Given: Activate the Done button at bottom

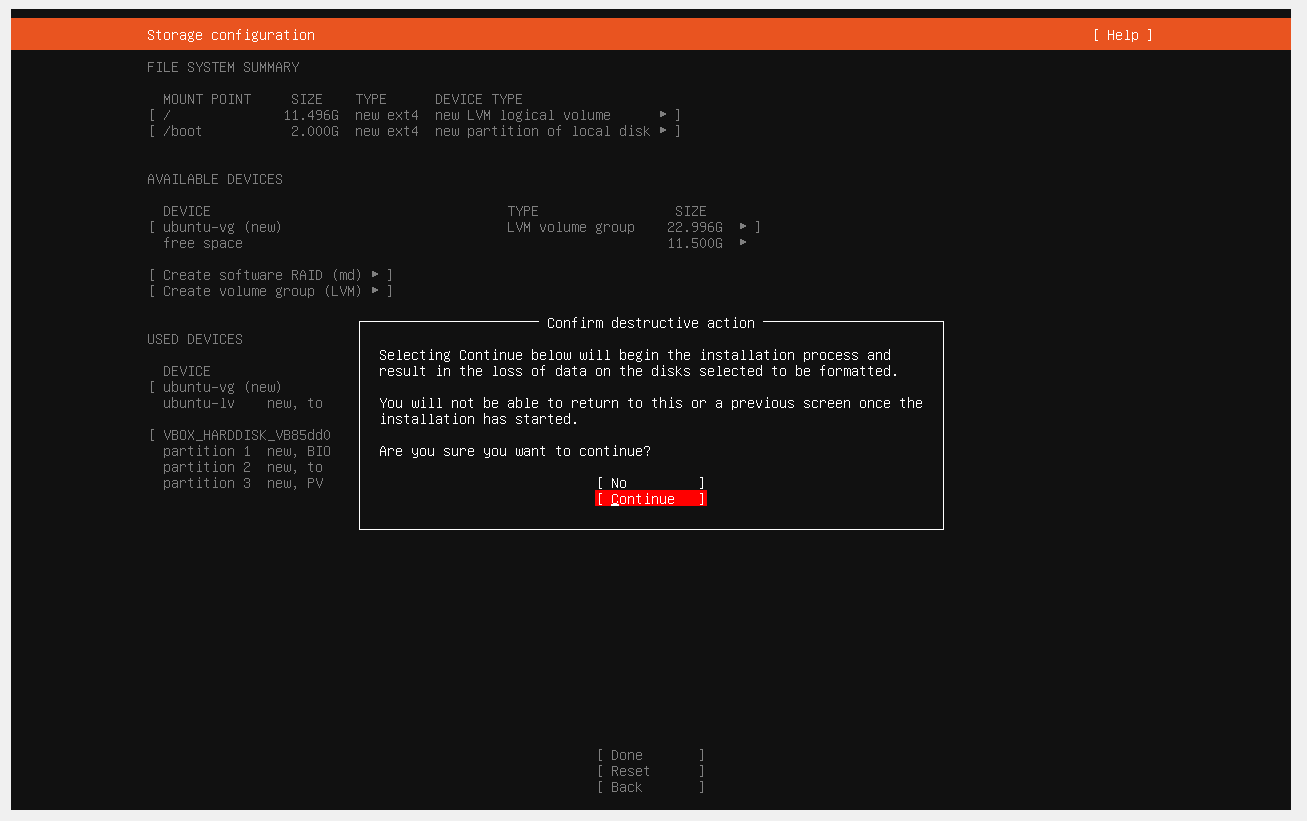Looking at the screenshot, I should [x=651, y=755].
